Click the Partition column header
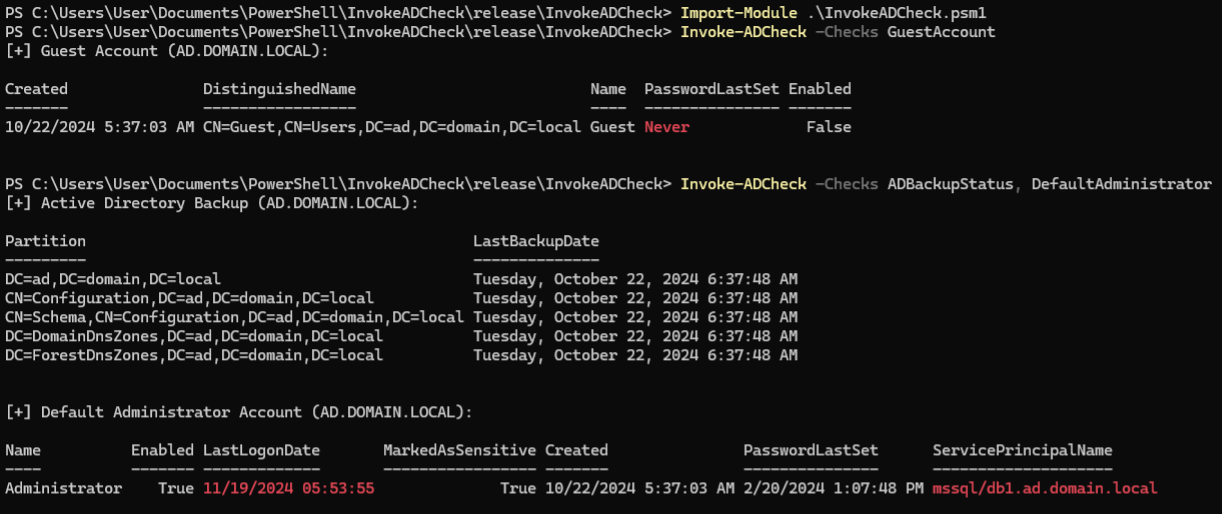1222x514 pixels. coord(45,241)
